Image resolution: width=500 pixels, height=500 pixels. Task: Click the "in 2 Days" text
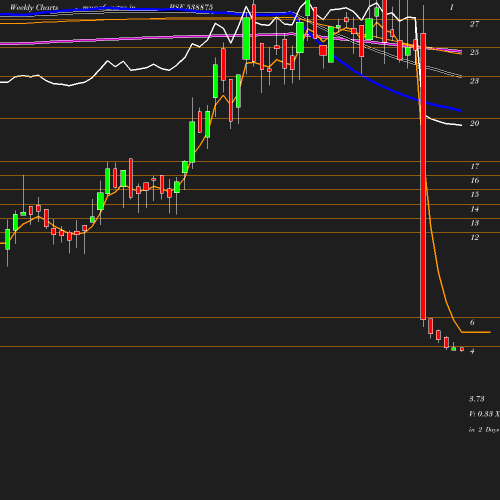[484, 430]
